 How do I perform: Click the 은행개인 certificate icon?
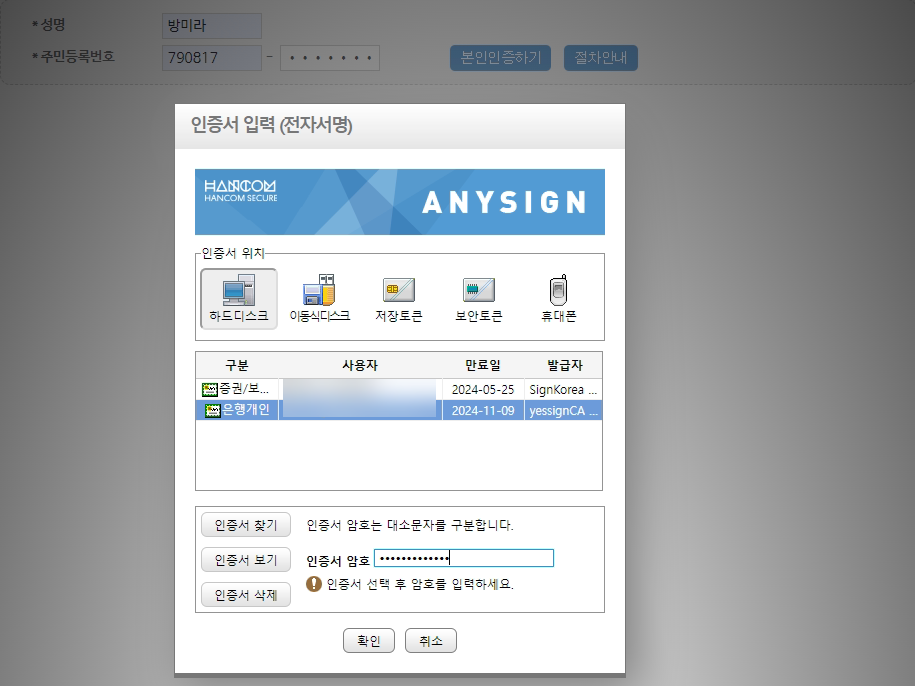[213, 411]
